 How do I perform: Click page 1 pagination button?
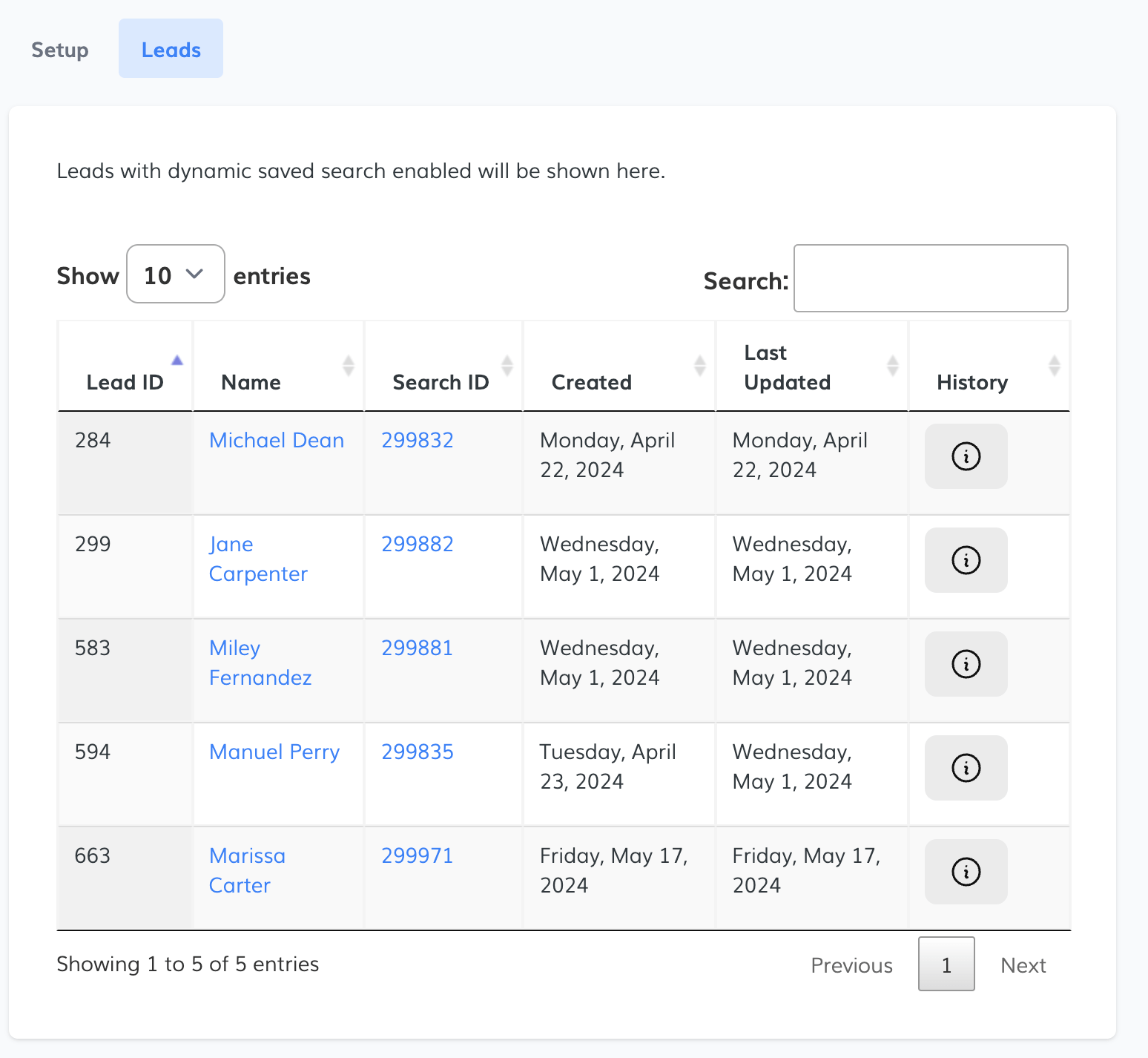[x=946, y=965]
